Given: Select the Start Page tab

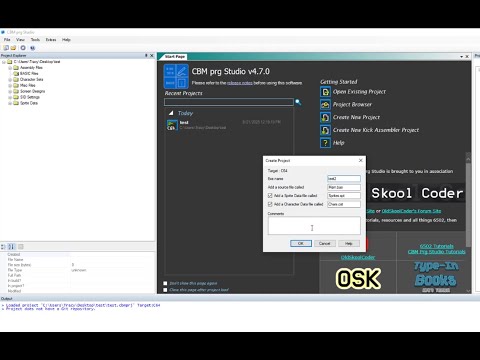Looking at the screenshot, I should click(175, 57).
